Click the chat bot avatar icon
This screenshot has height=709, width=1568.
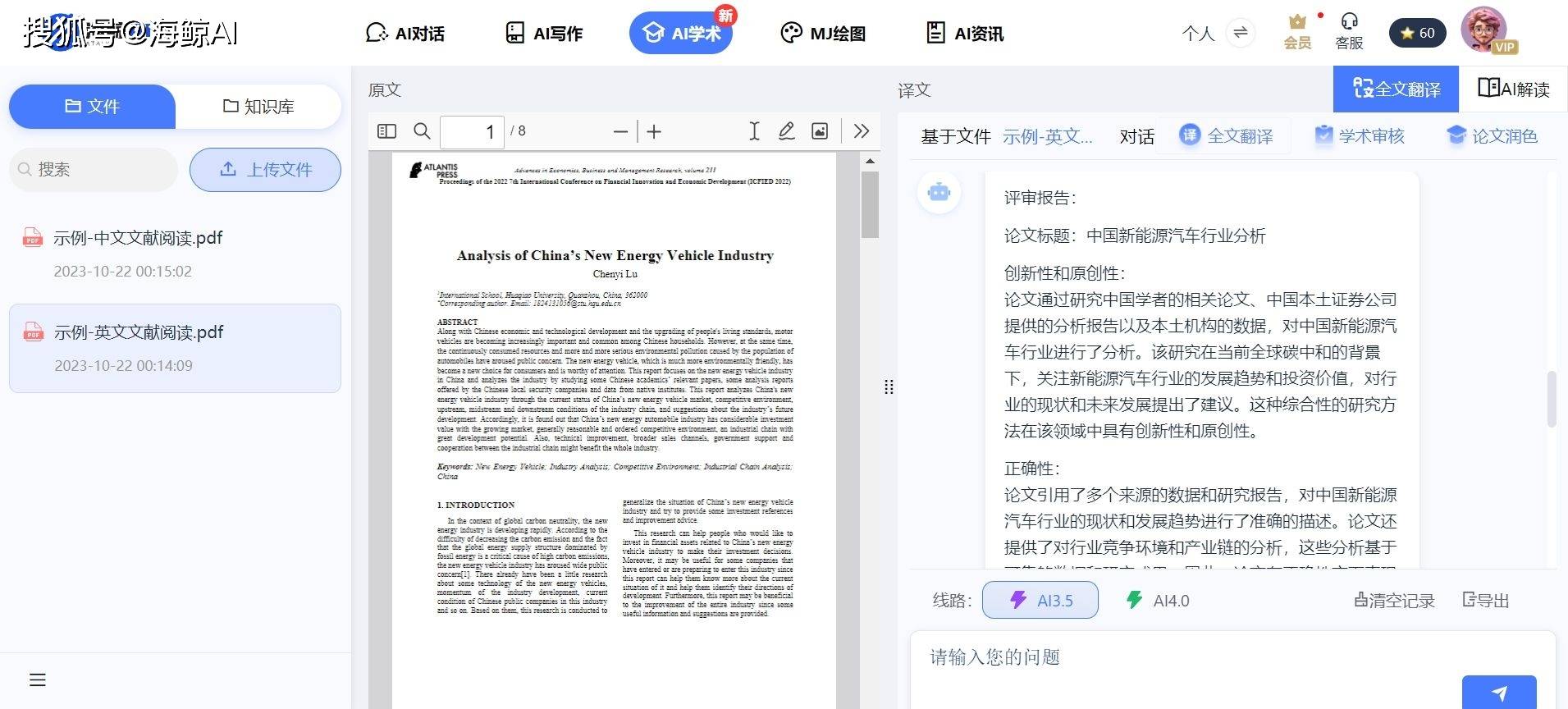pyautogui.click(x=939, y=193)
